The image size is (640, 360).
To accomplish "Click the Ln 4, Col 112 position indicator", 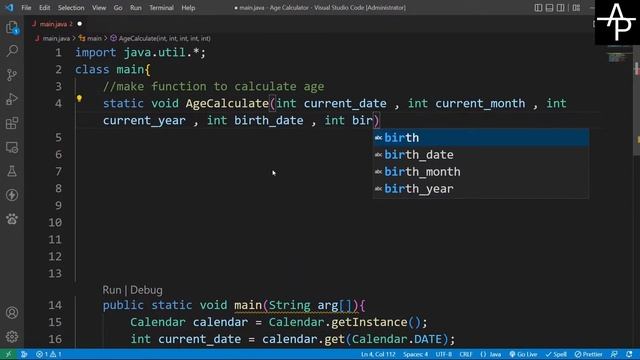I will [x=378, y=354].
